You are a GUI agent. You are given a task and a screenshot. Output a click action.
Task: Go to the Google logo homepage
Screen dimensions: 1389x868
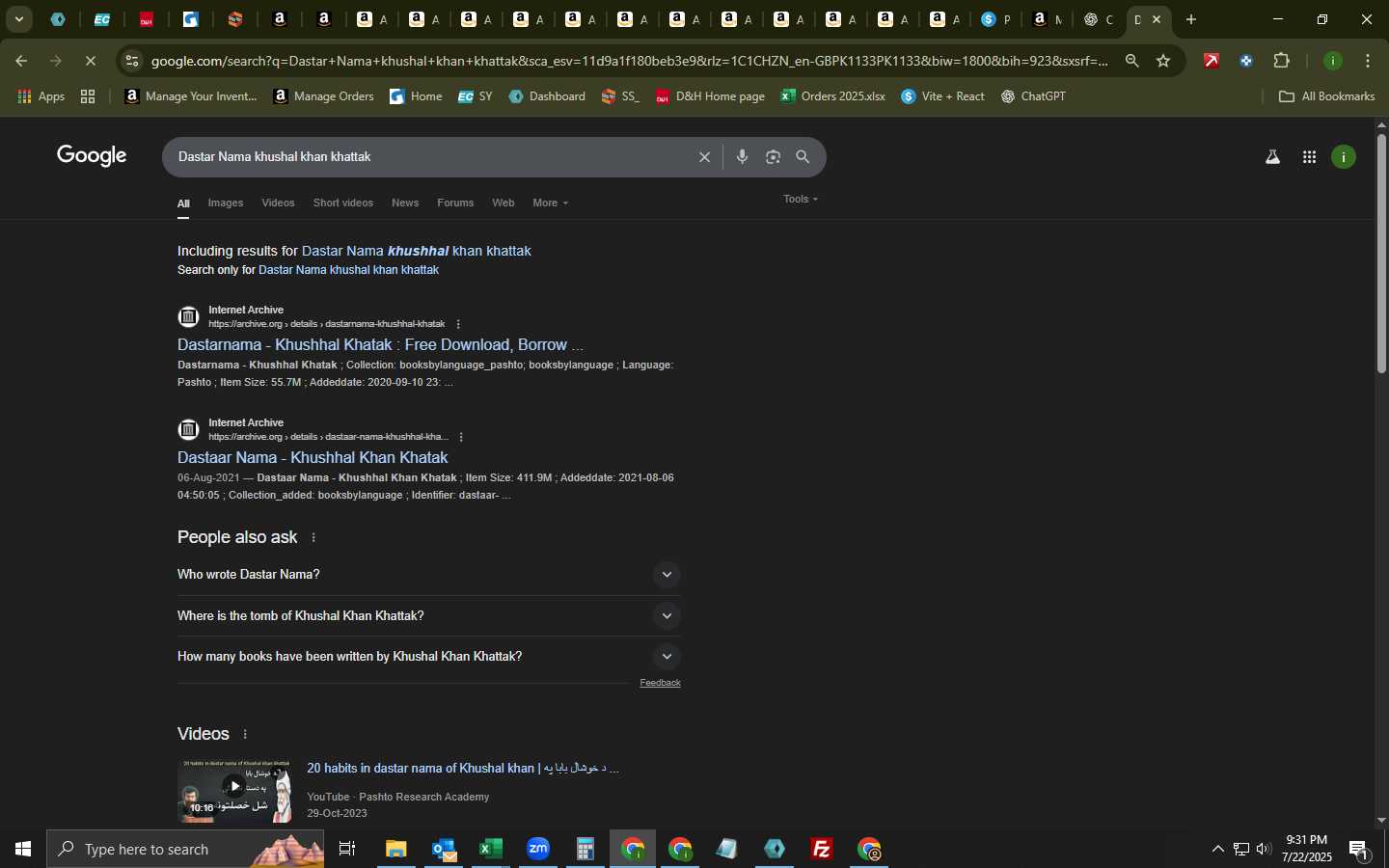point(92,156)
